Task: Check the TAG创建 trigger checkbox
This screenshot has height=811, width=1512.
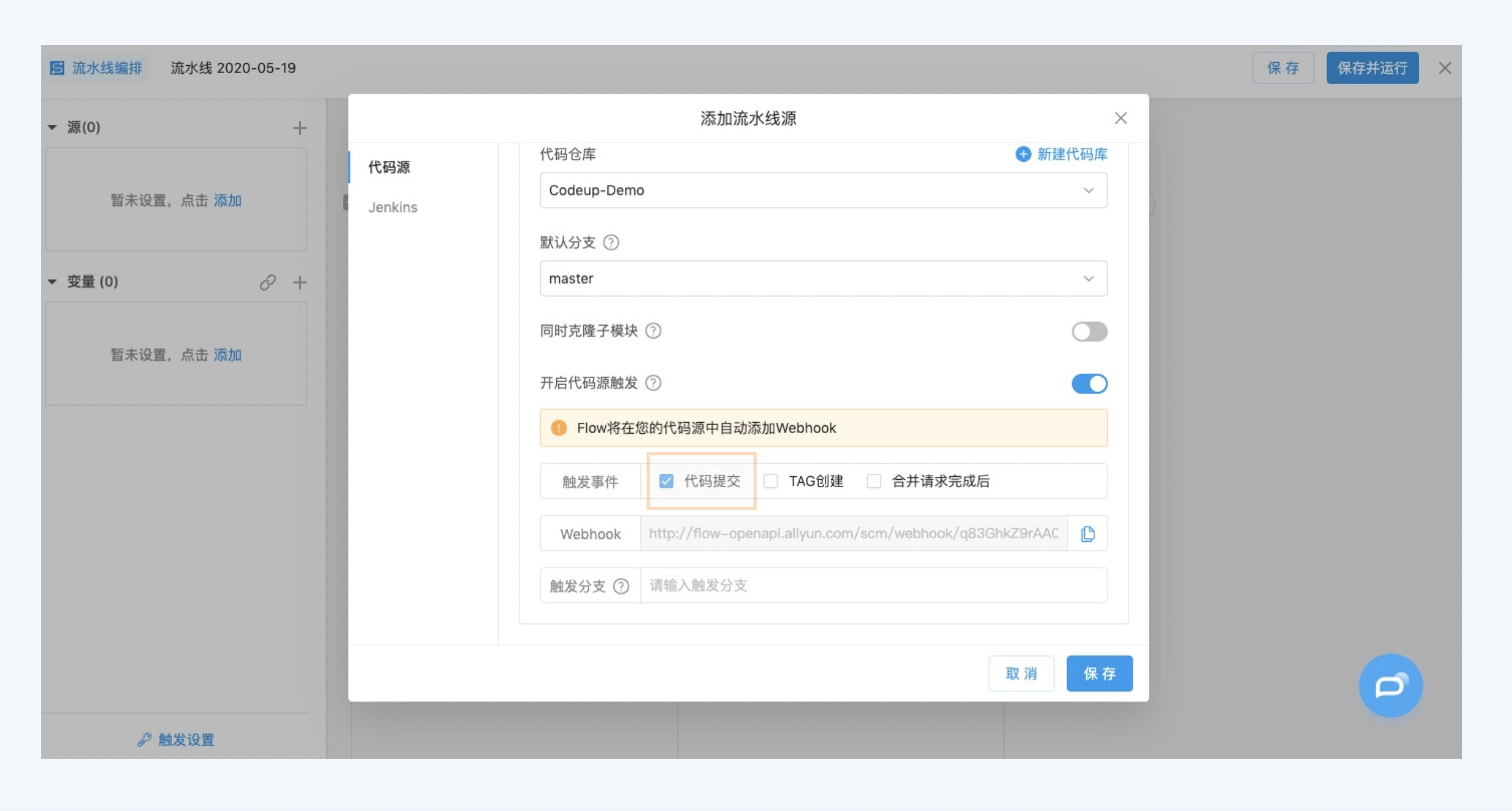Action: (x=770, y=481)
